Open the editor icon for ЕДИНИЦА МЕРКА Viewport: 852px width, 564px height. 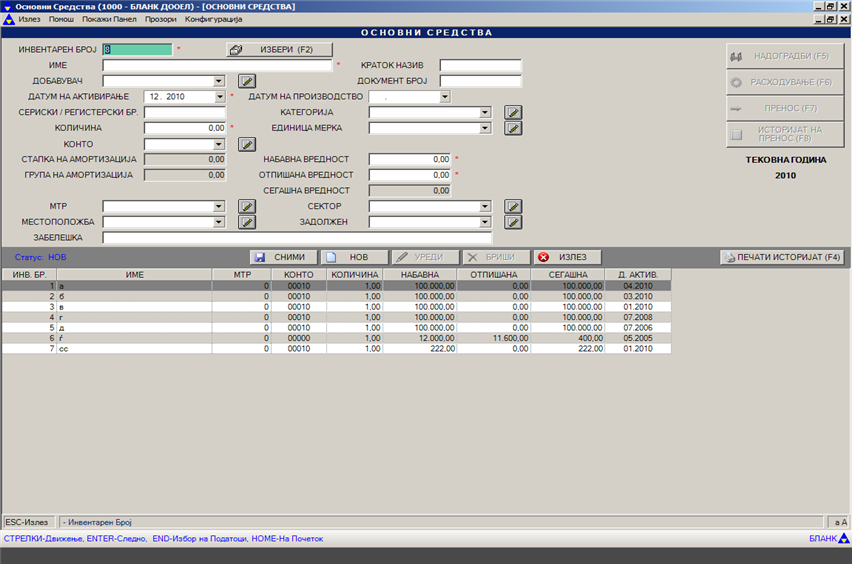(x=513, y=128)
